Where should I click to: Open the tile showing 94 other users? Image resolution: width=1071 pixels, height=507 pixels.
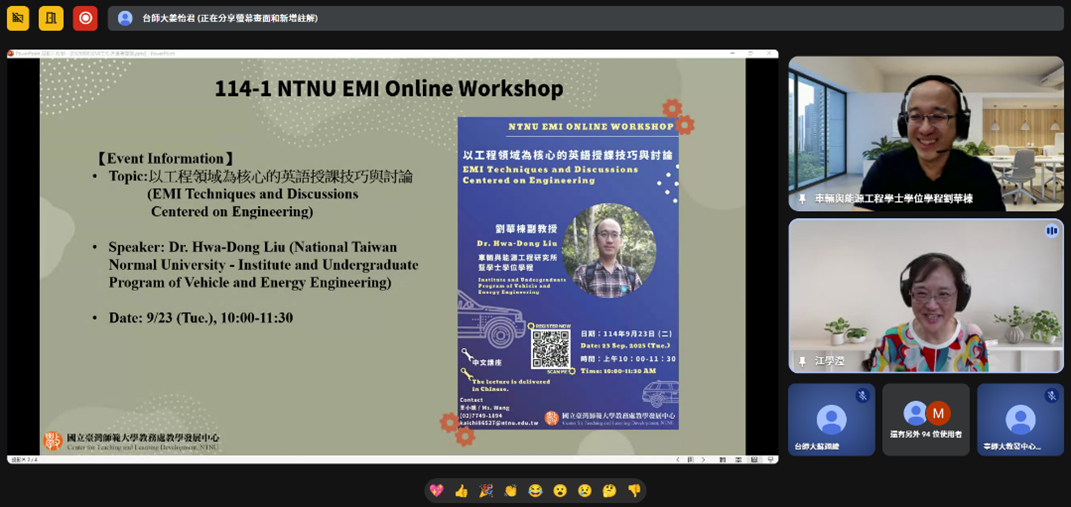coord(925,419)
